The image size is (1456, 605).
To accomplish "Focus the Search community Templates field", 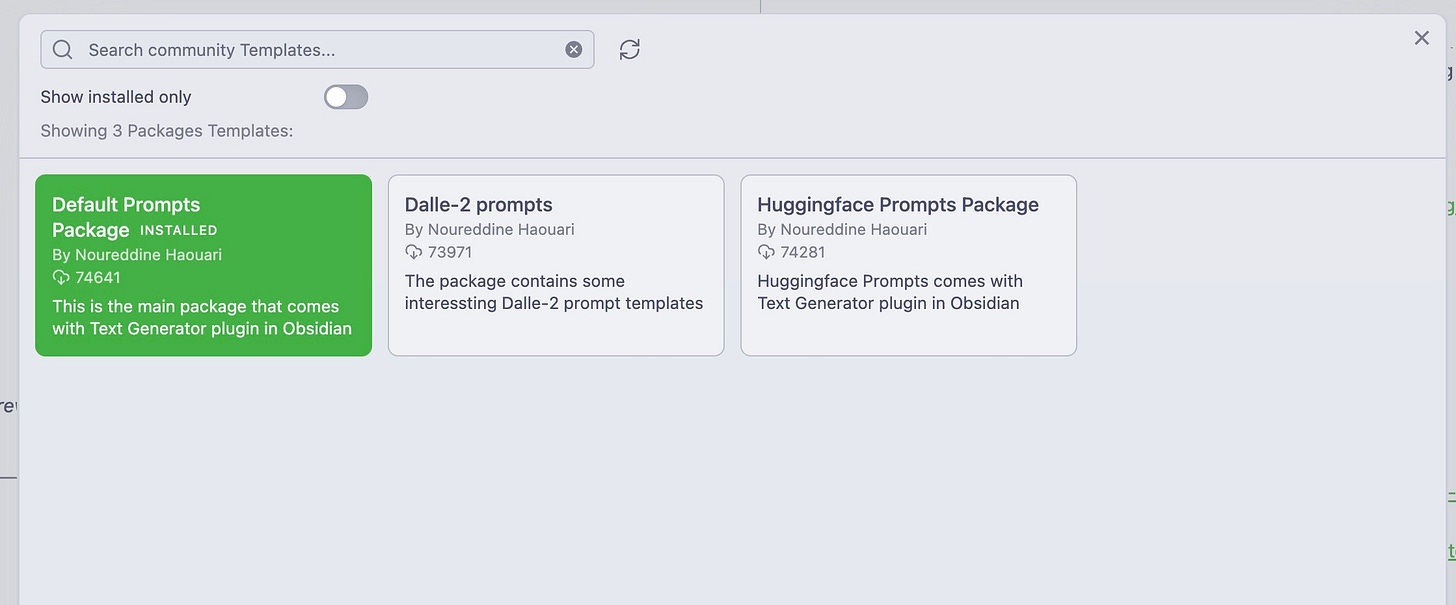I will [x=317, y=50].
